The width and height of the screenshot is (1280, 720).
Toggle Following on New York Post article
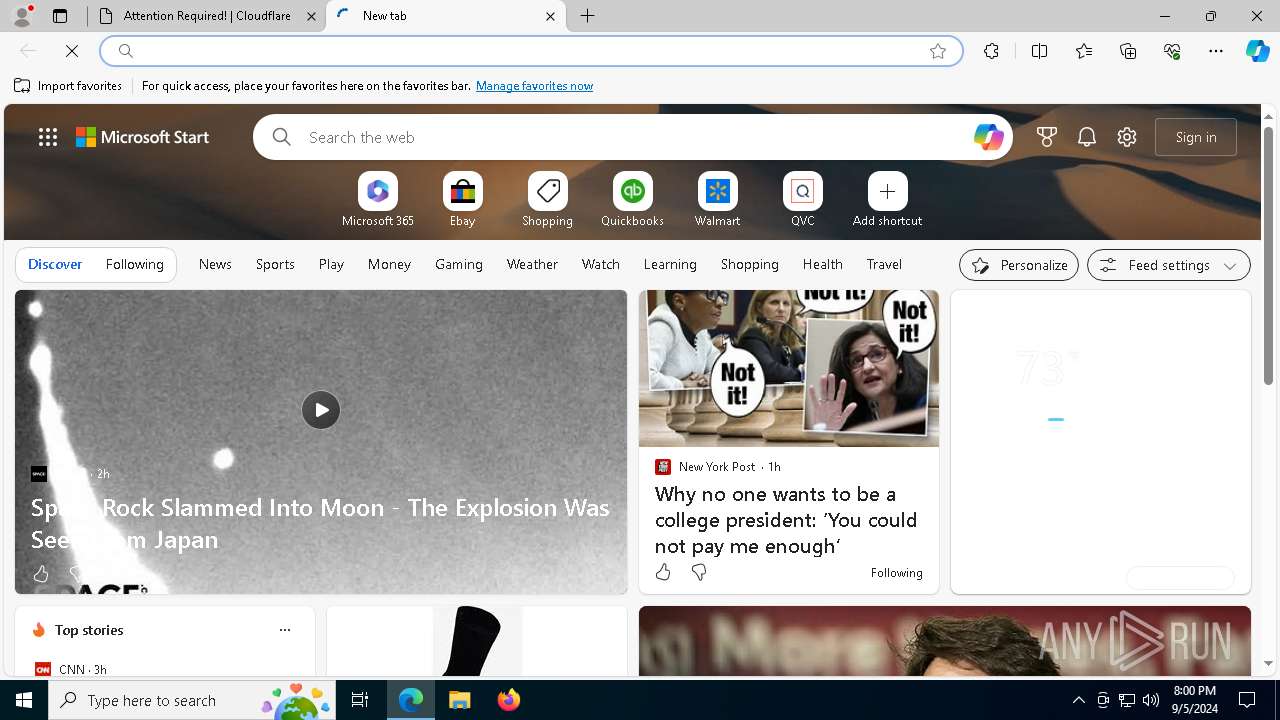tap(897, 573)
